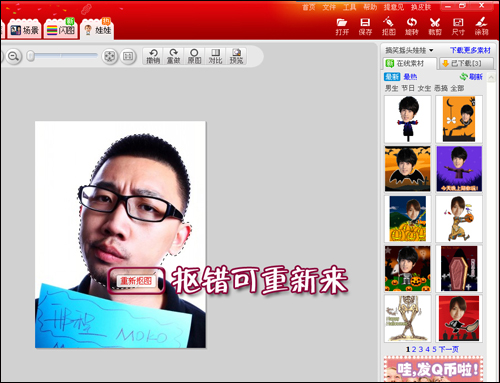The width and height of the screenshot is (500, 383).
Task: Choose the bat-wings doll template
Action: click(x=408, y=169)
